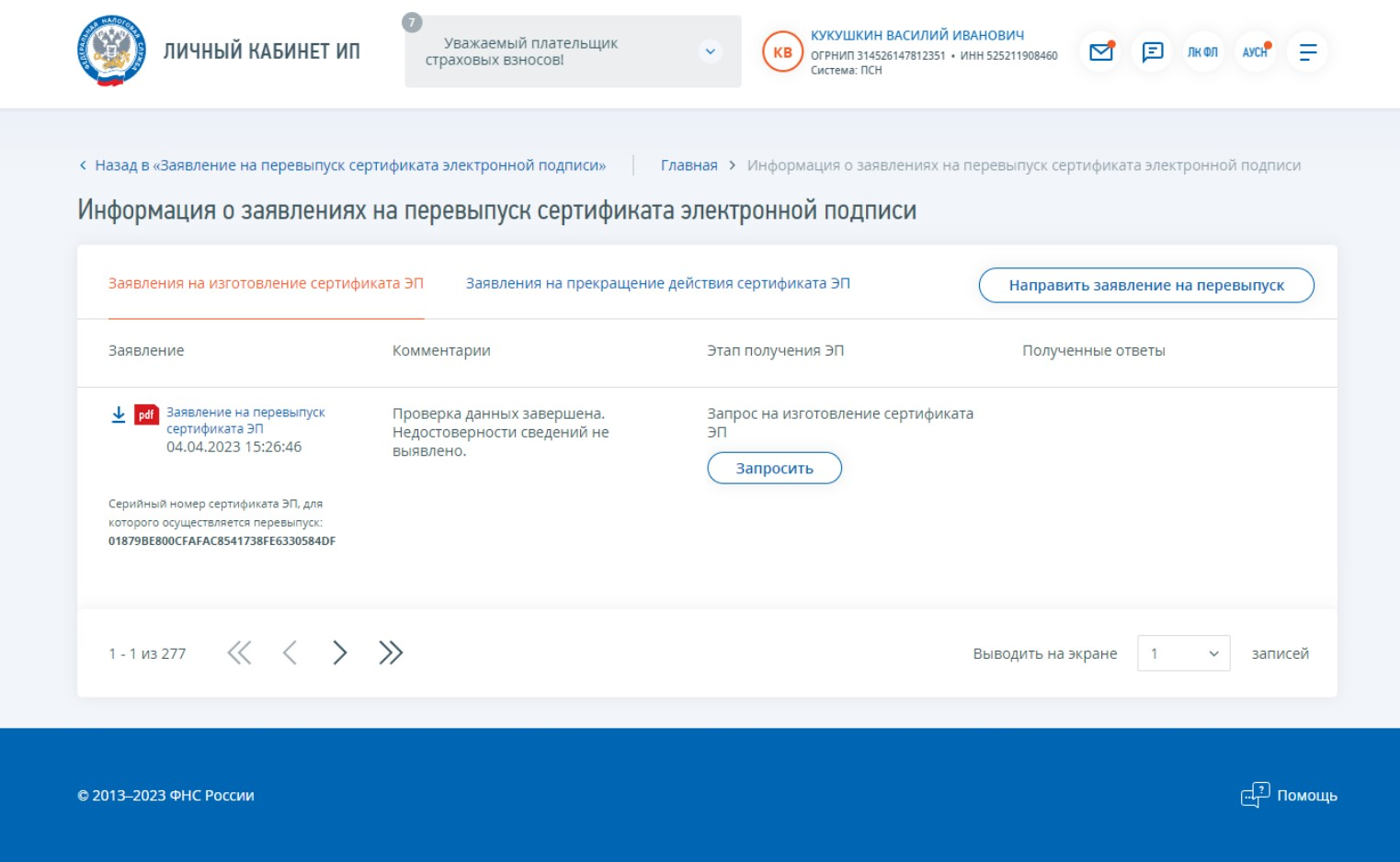The height and width of the screenshot is (862, 1400).
Task: Open the Помощь help link
Action: 1289,796
